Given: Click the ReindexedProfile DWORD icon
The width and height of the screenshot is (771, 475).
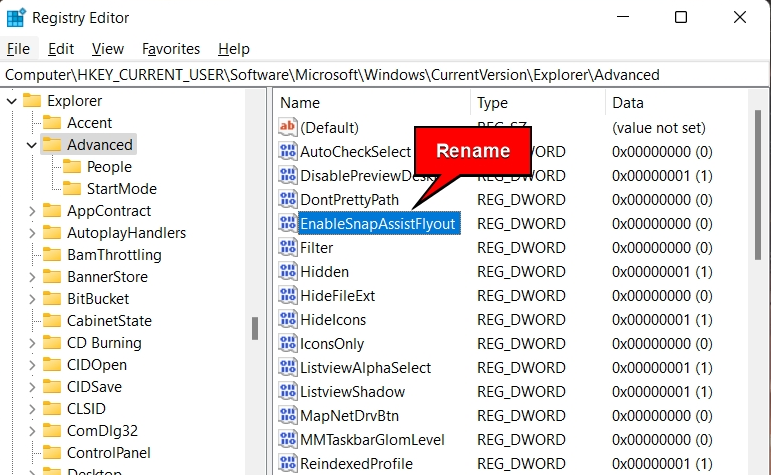Looking at the screenshot, I should coord(288,464).
